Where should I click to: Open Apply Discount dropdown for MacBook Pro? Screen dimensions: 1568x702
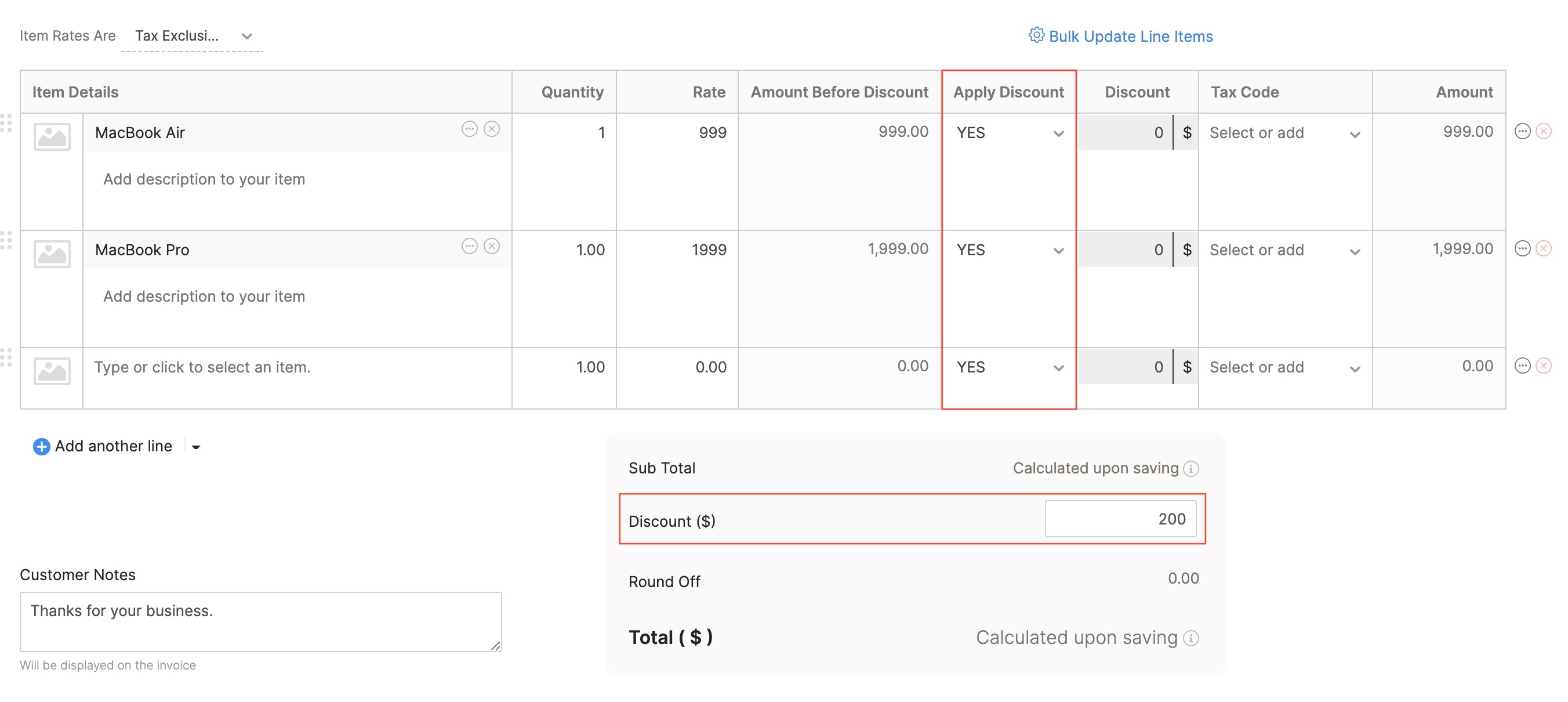1009,250
